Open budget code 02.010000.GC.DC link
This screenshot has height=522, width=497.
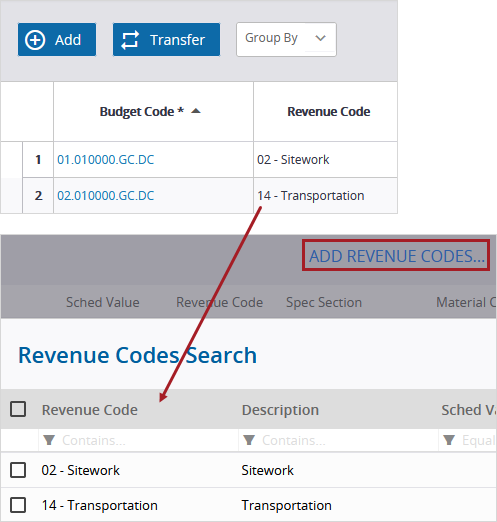coord(106,196)
